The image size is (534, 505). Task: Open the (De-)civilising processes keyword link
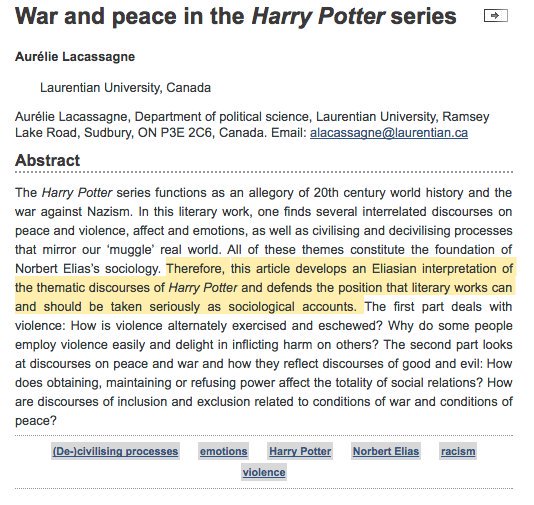(115, 451)
